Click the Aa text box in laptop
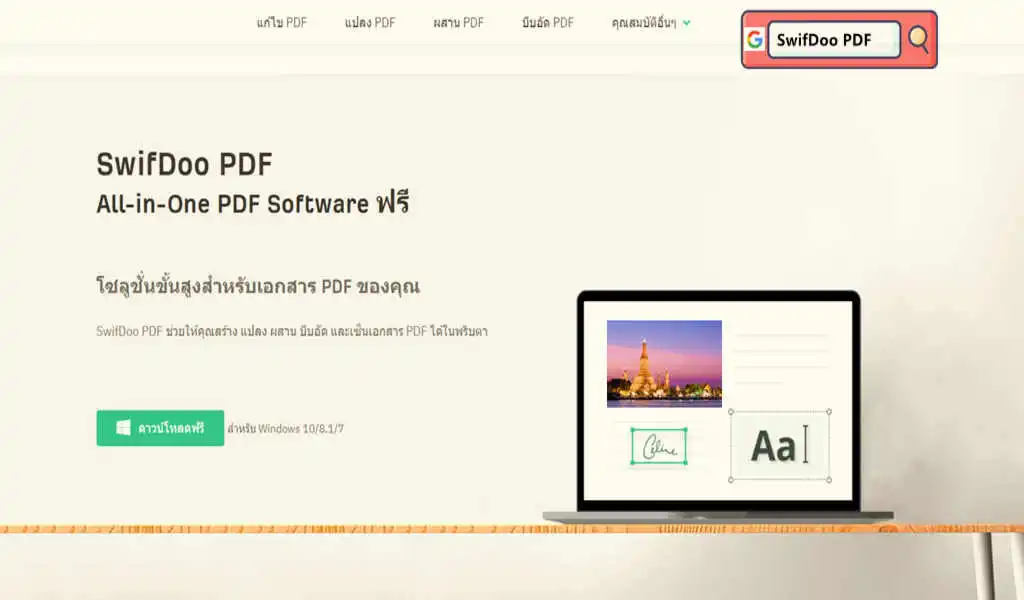Viewport: 1024px width, 600px height. [780, 446]
